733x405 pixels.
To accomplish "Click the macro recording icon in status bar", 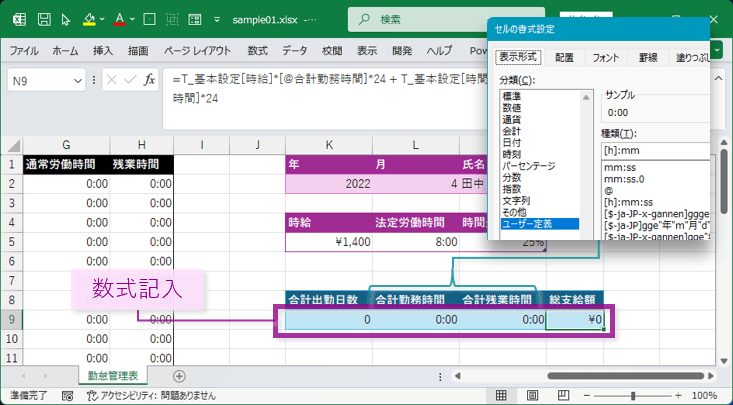I will pyautogui.click(x=67, y=396).
